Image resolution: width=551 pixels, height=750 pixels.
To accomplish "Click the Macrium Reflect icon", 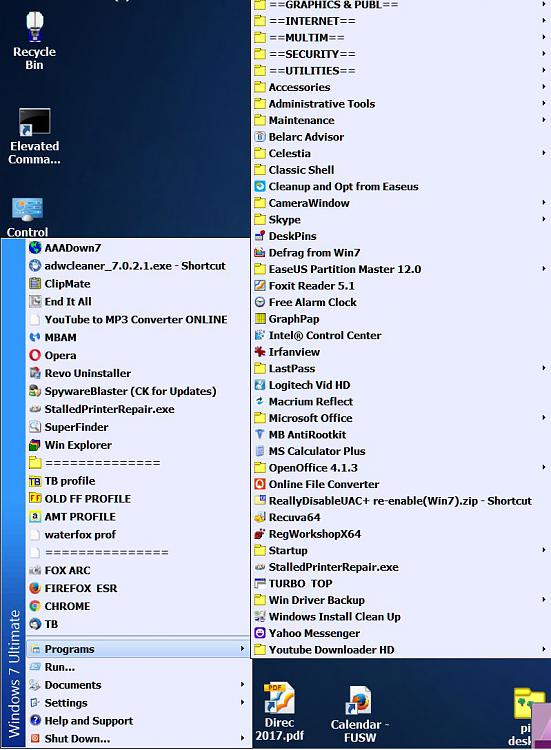I will tap(260, 401).
